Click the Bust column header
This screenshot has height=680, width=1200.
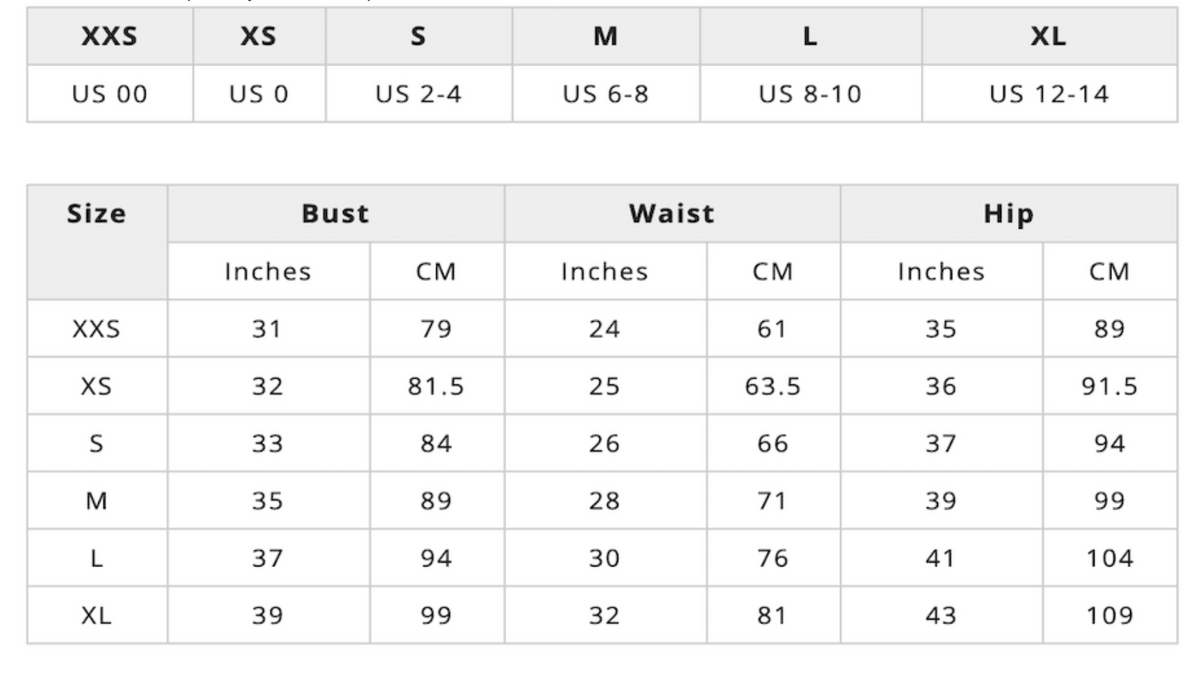336,214
